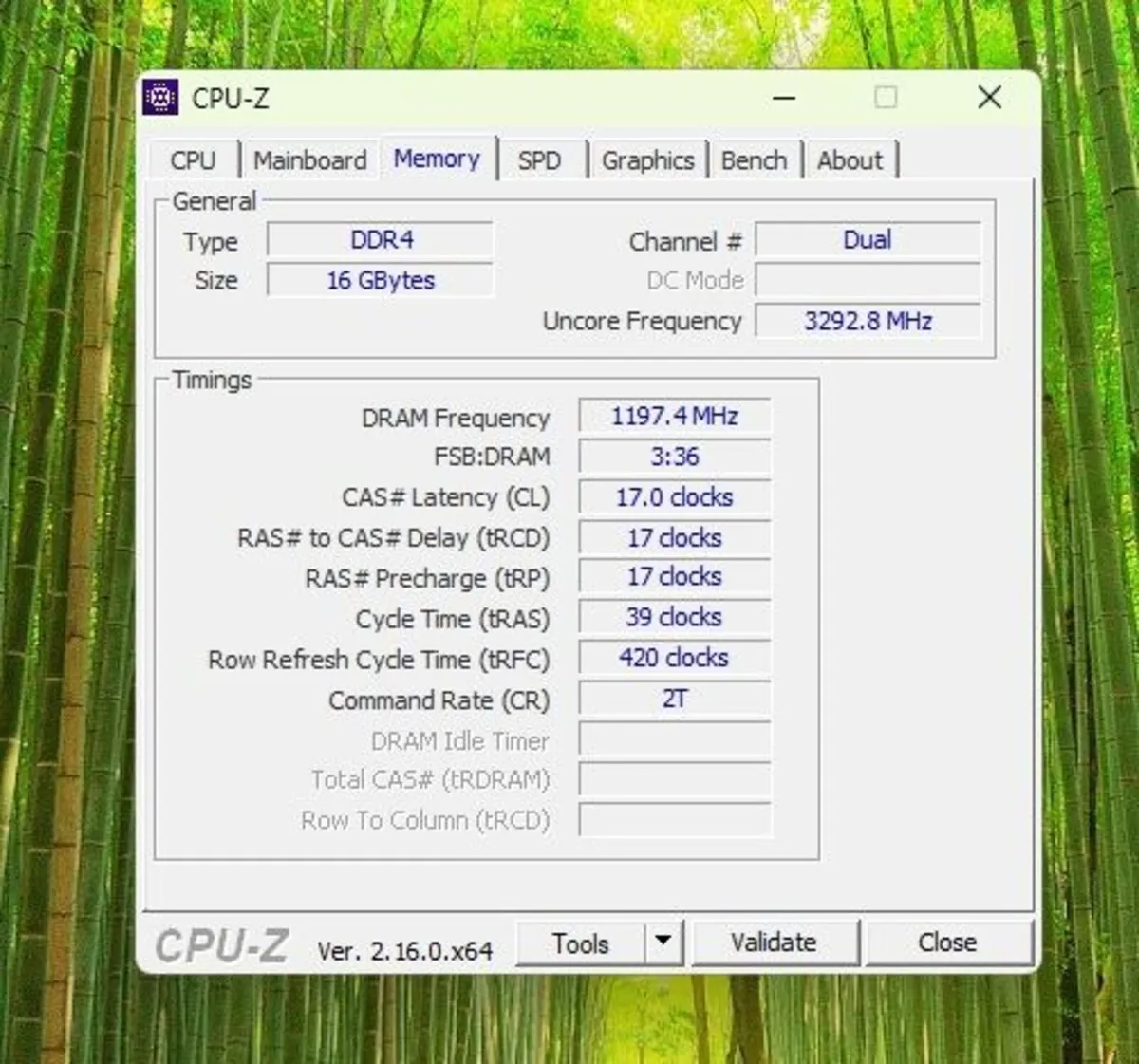
Task: Click the 420 clocks tRFC value
Action: [x=675, y=658]
